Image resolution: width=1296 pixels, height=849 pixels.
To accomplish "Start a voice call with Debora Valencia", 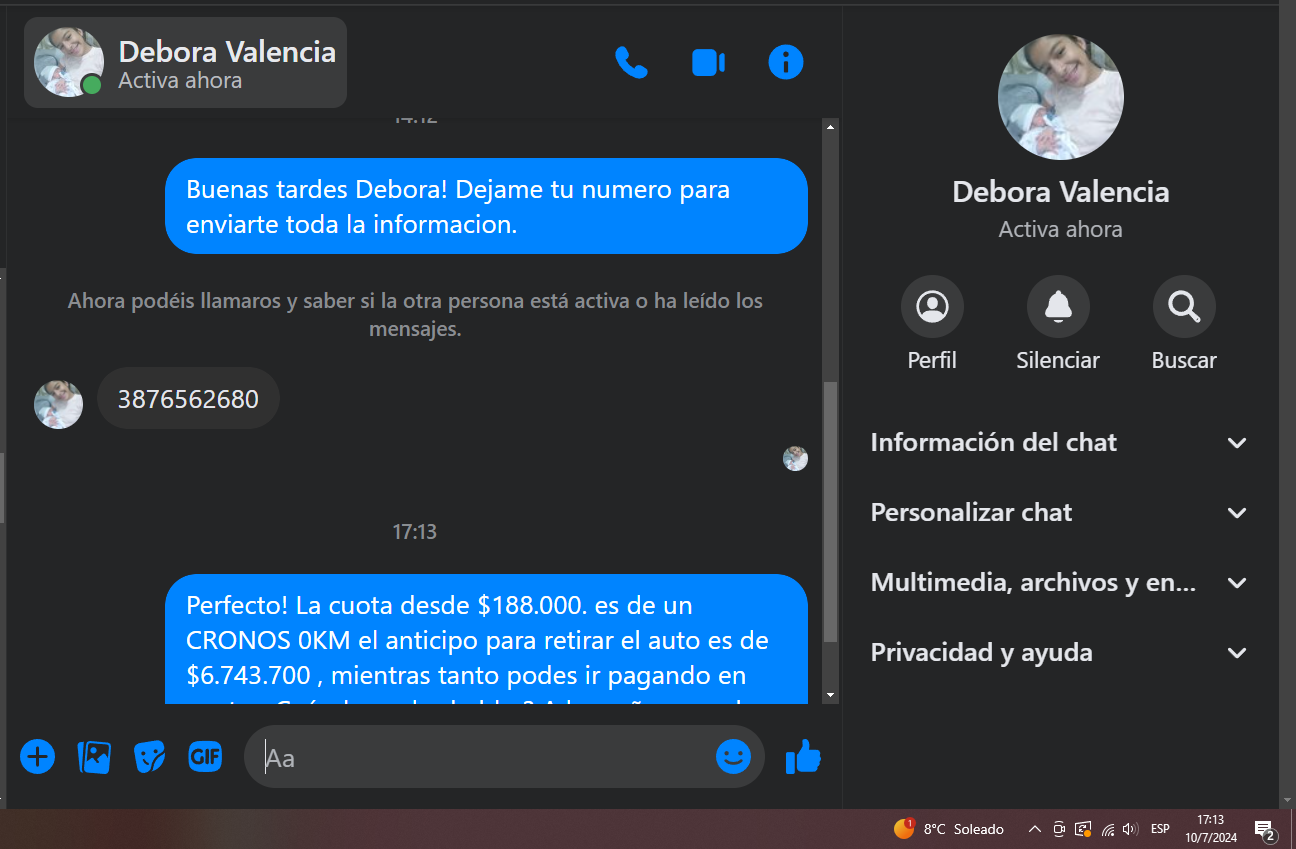I will [x=631, y=63].
